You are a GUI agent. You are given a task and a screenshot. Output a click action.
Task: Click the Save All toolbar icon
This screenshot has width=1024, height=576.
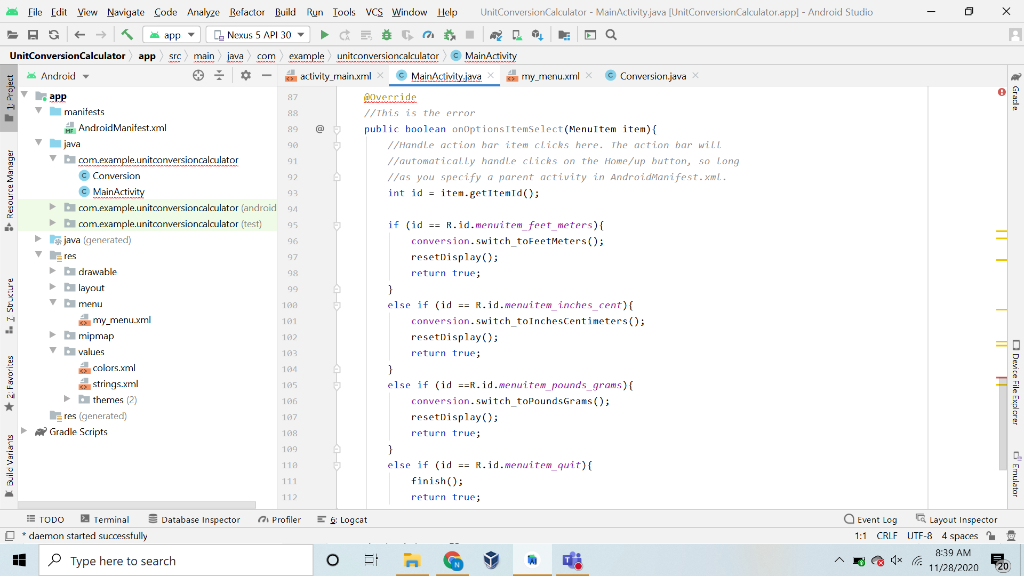pos(33,35)
